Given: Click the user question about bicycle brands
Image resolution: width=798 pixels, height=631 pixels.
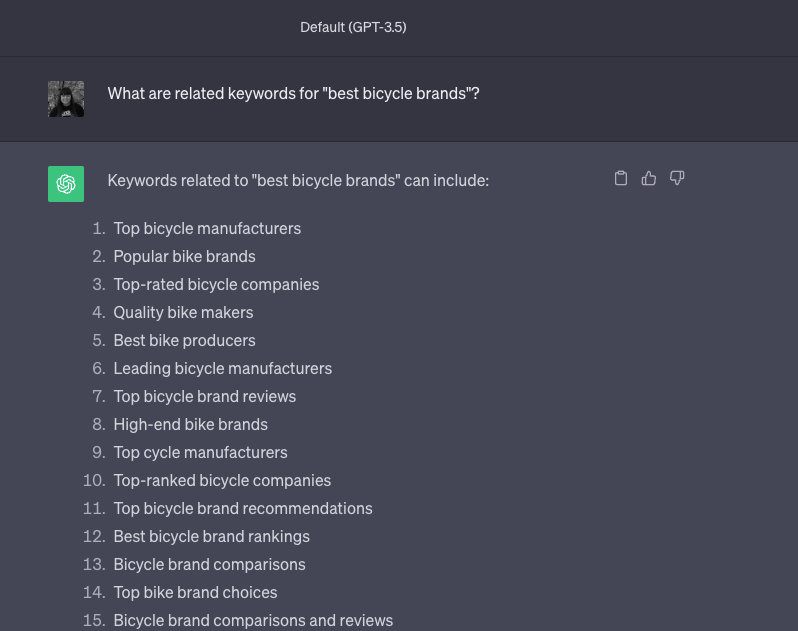Looking at the screenshot, I should point(293,93).
